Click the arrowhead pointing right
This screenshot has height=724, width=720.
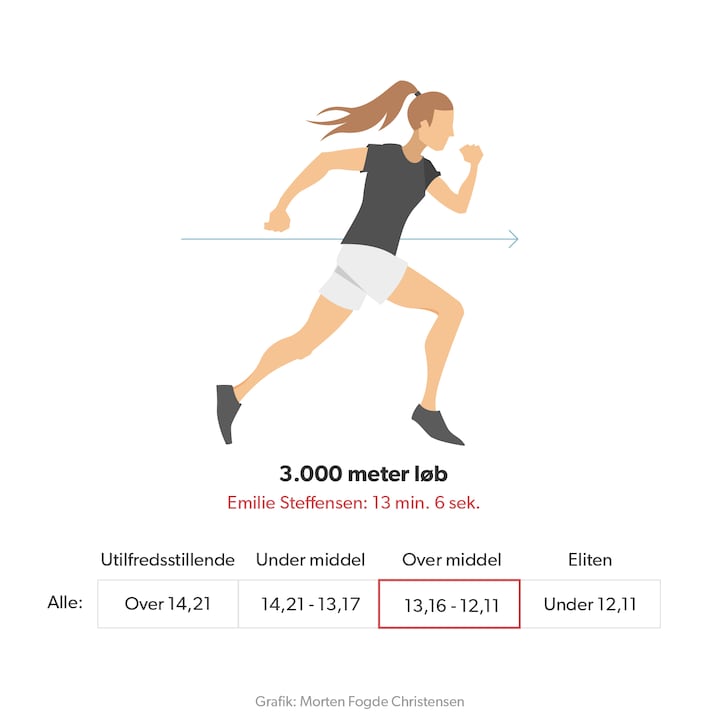[514, 239]
